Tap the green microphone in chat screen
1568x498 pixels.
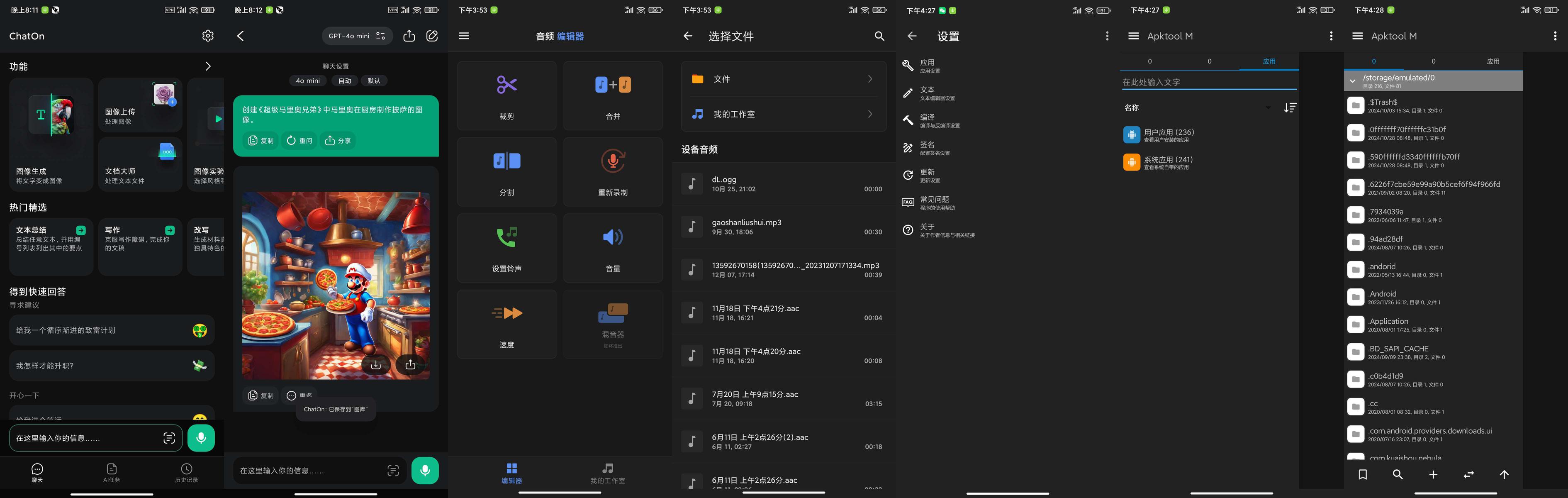tap(425, 471)
